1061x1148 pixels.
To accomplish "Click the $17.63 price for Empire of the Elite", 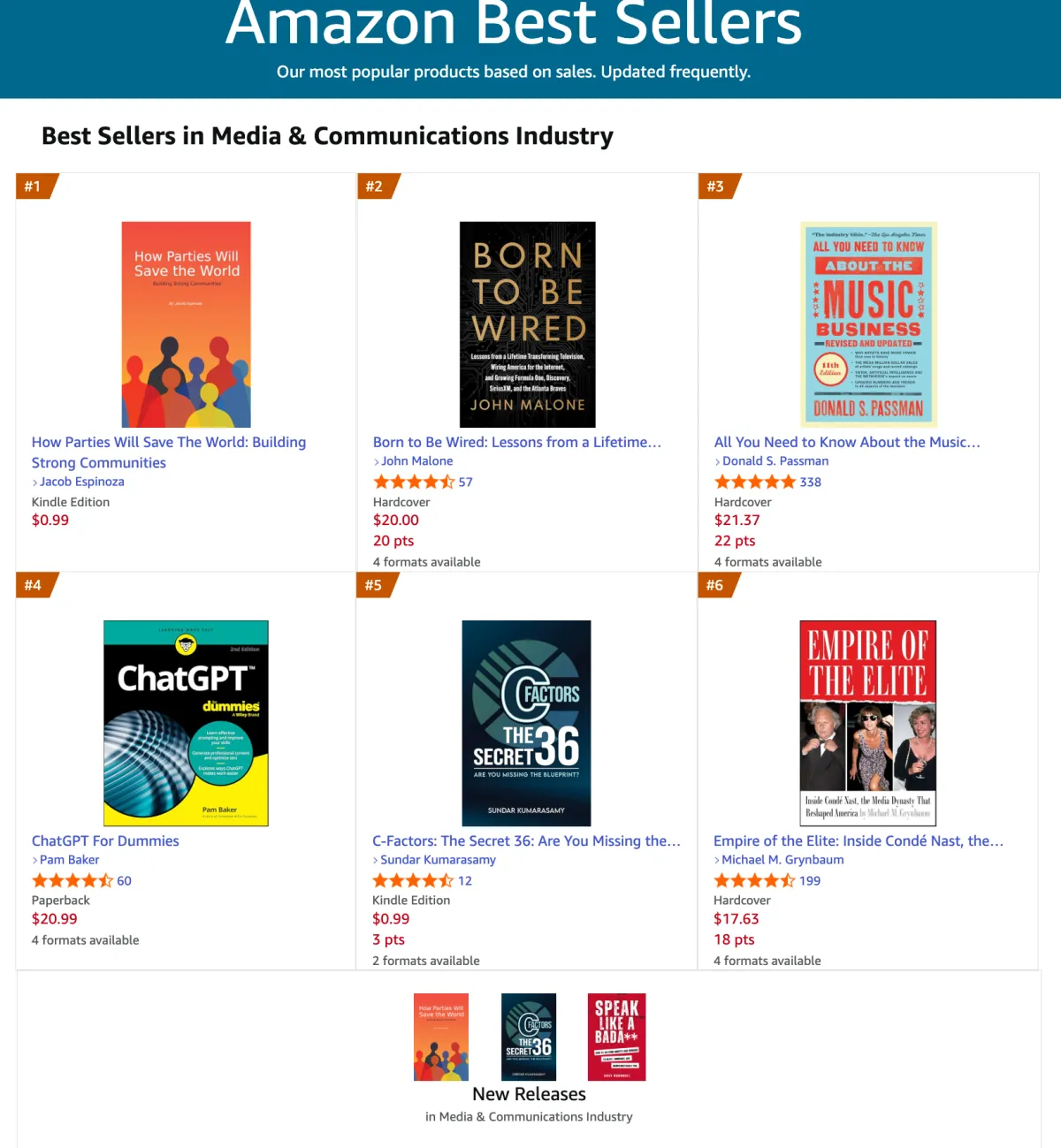I will (x=737, y=919).
